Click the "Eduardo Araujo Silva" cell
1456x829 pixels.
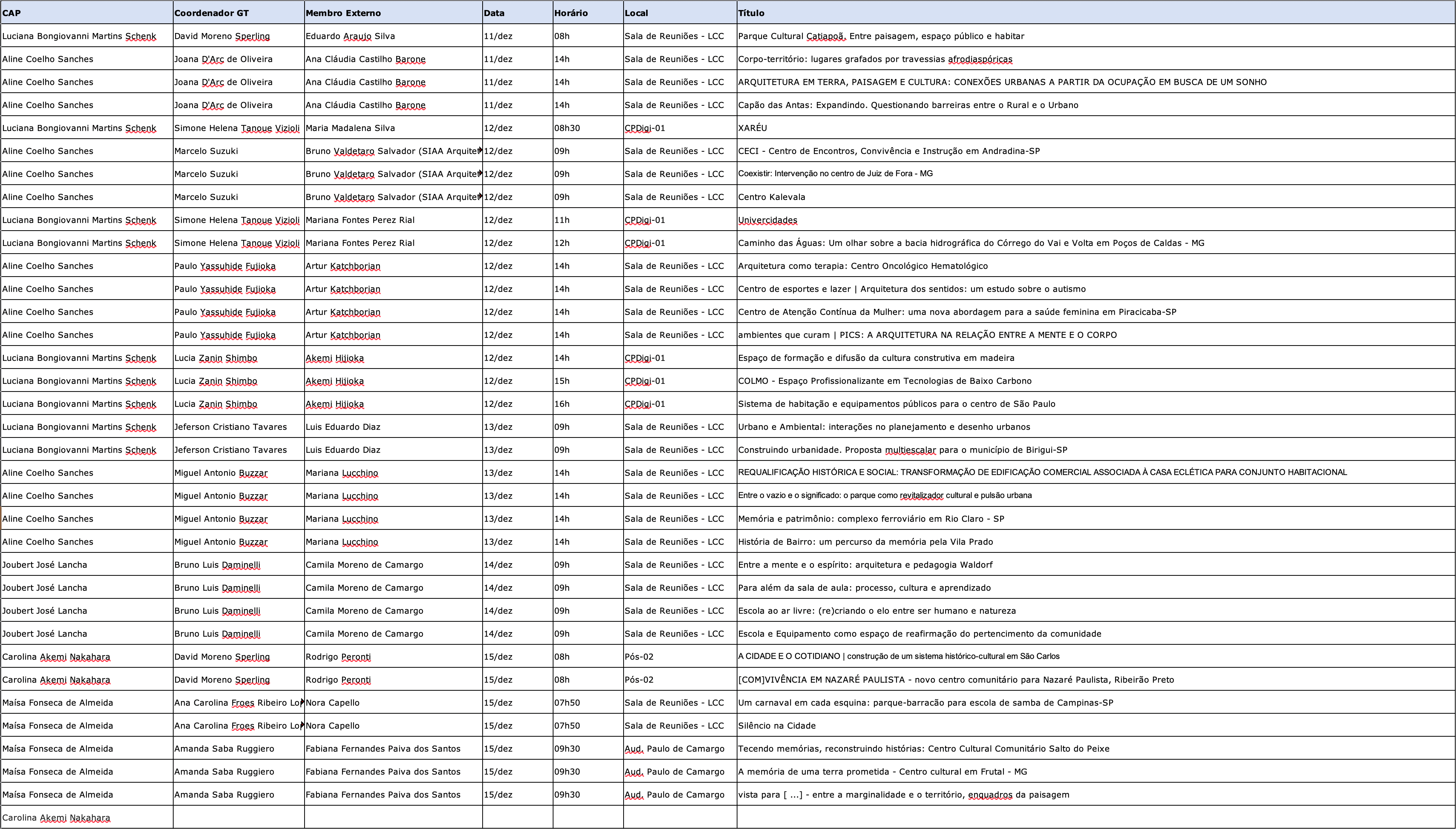tap(394, 36)
